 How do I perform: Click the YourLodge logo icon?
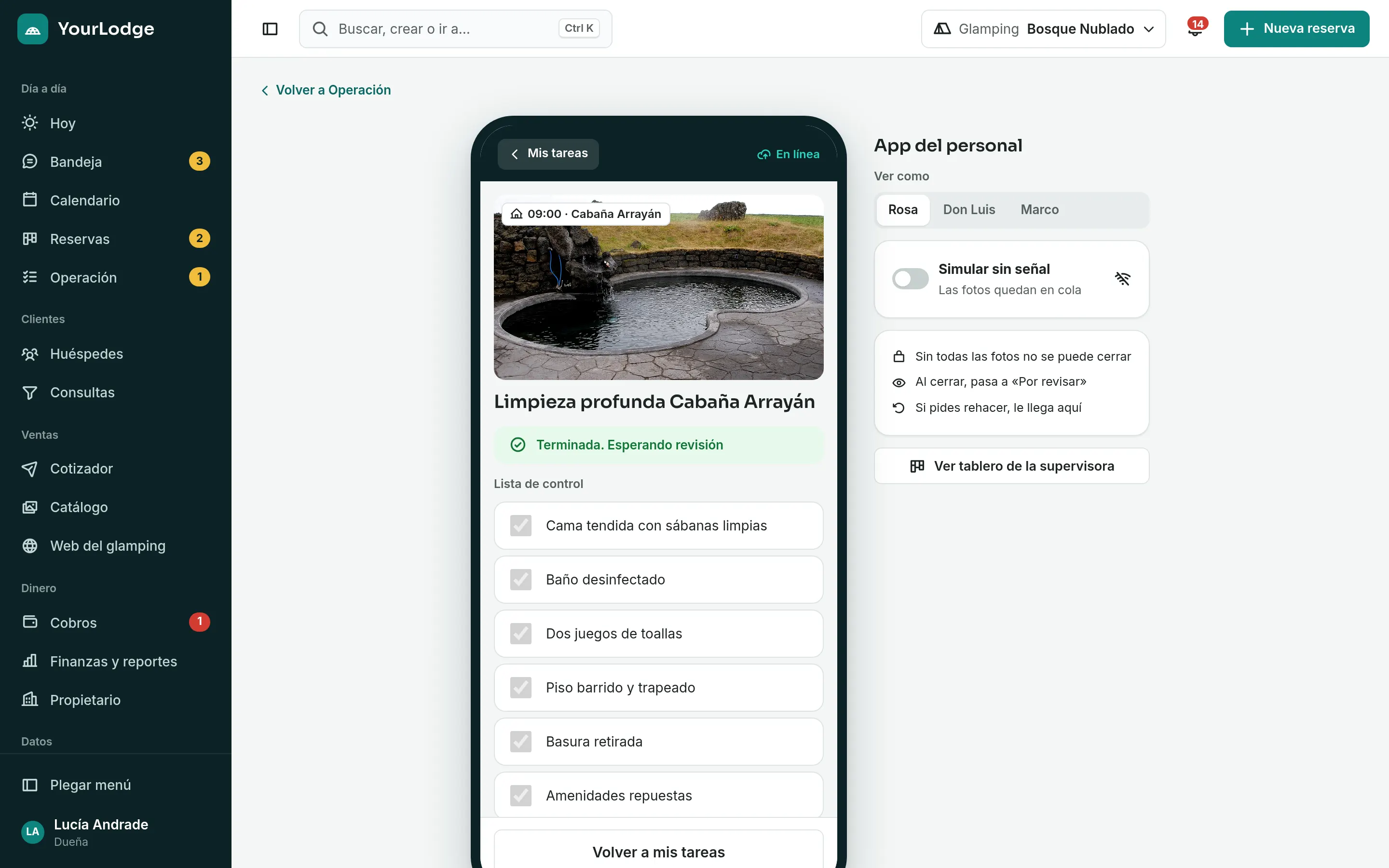tap(33, 29)
